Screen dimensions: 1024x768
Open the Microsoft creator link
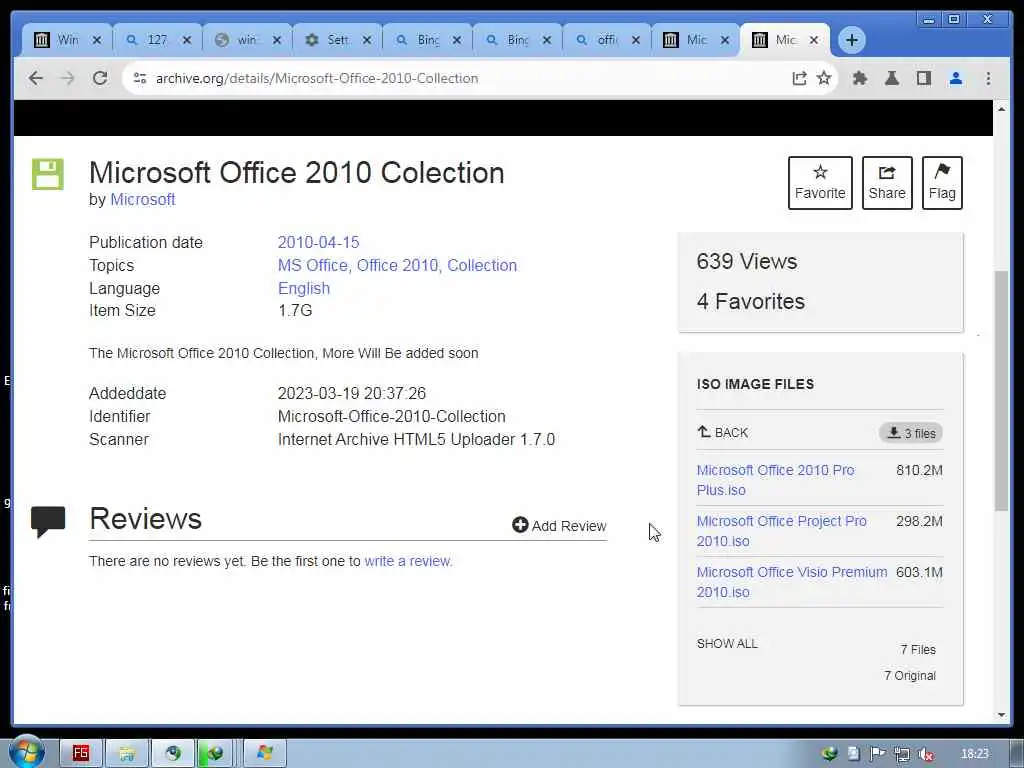(x=142, y=200)
